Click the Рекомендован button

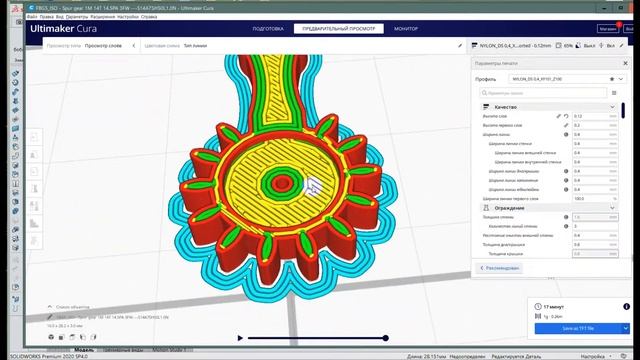(x=500, y=268)
